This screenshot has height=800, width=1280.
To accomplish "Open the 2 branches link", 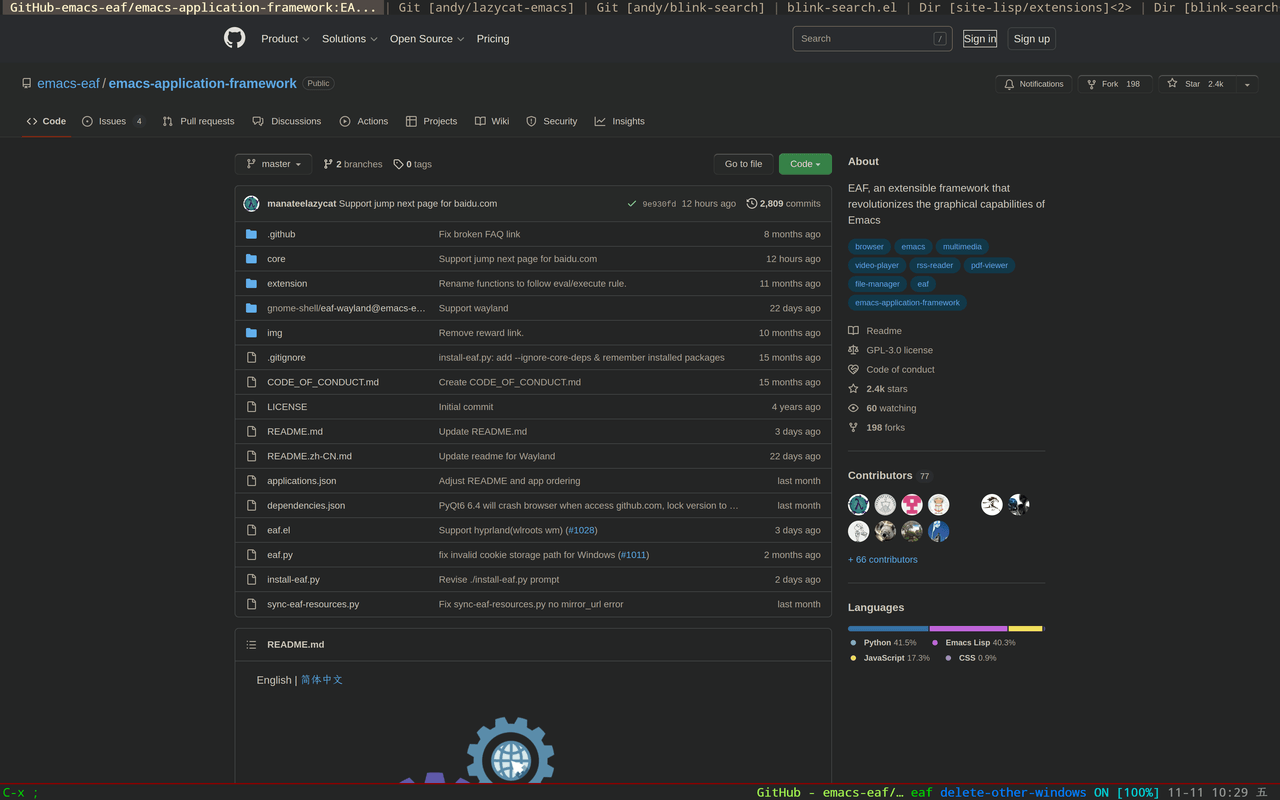I will tap(353, 164).
